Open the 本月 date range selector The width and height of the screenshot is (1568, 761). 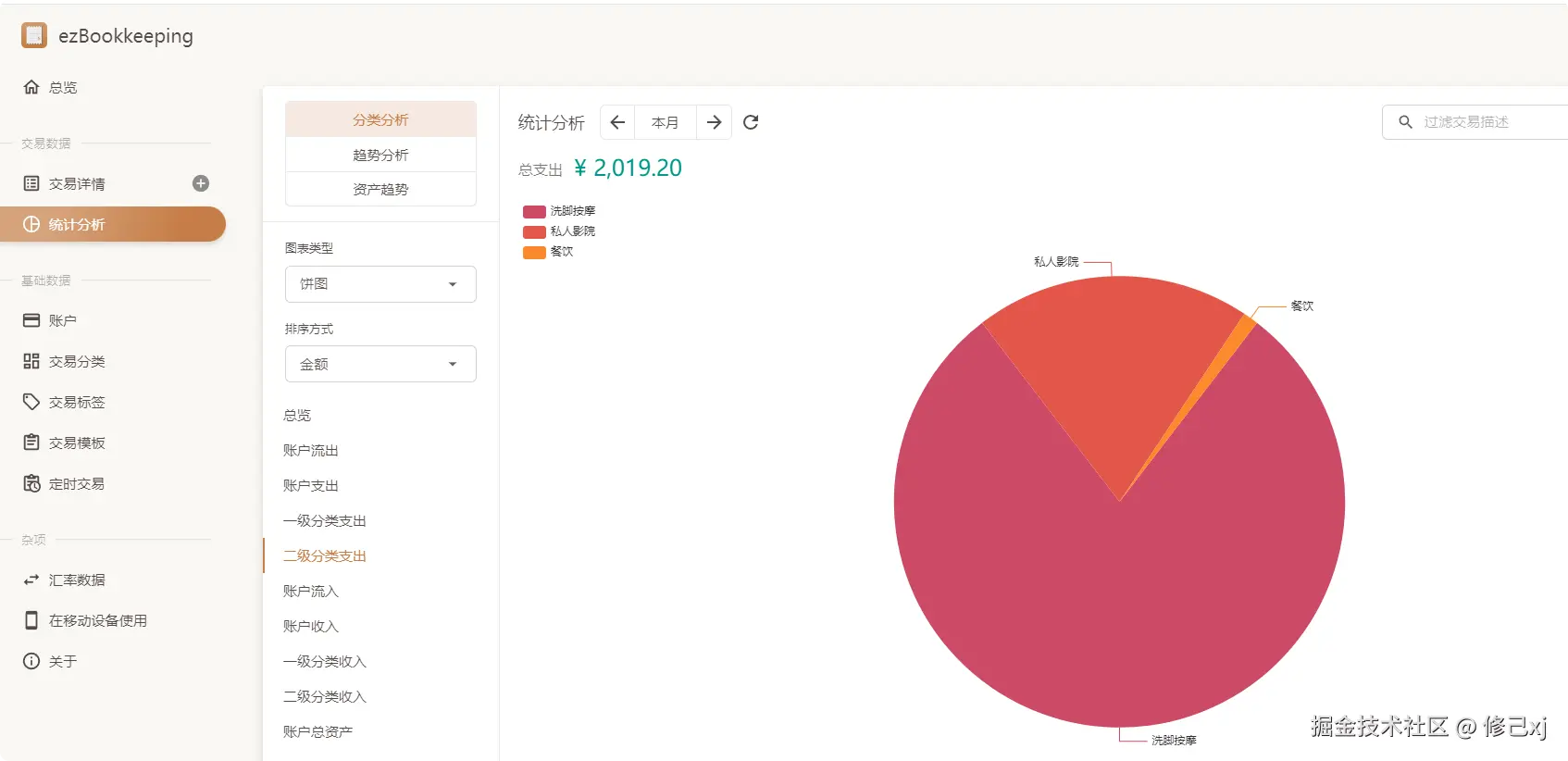666,122
